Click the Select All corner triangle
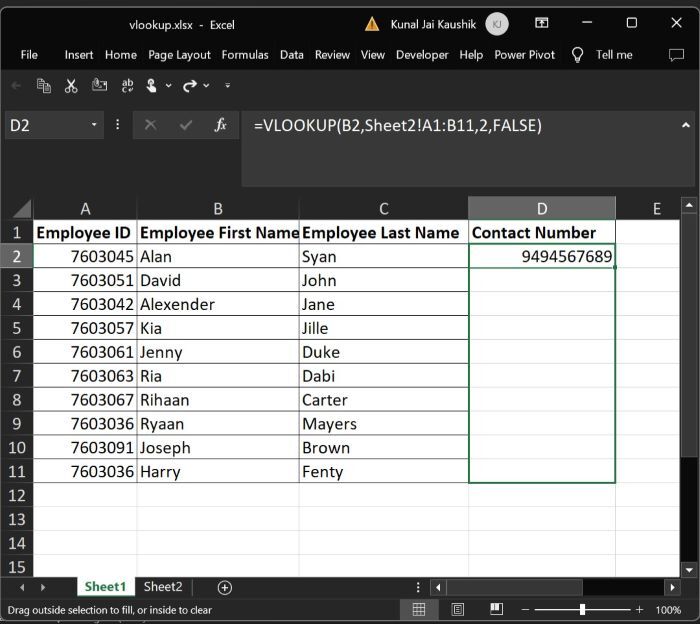Screen dimensions: 700x624 20,208
